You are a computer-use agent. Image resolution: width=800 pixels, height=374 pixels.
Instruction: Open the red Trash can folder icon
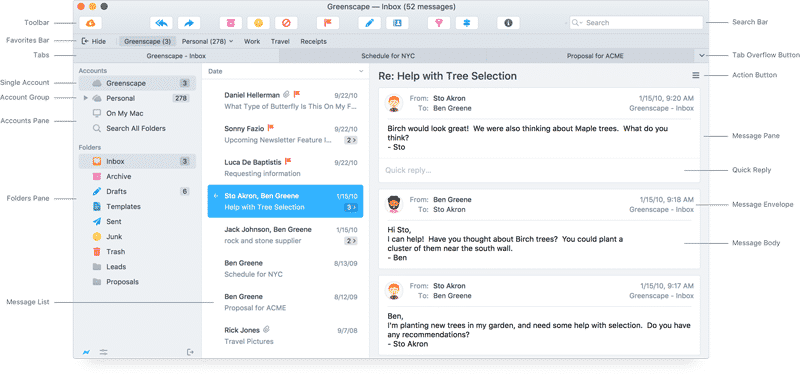97,252
